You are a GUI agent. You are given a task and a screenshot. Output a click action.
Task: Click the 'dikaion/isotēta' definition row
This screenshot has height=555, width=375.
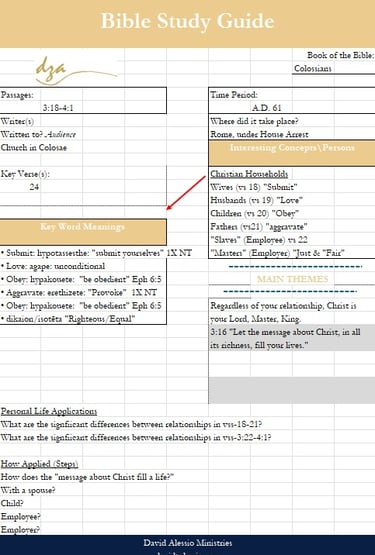(x=68, y=319)
